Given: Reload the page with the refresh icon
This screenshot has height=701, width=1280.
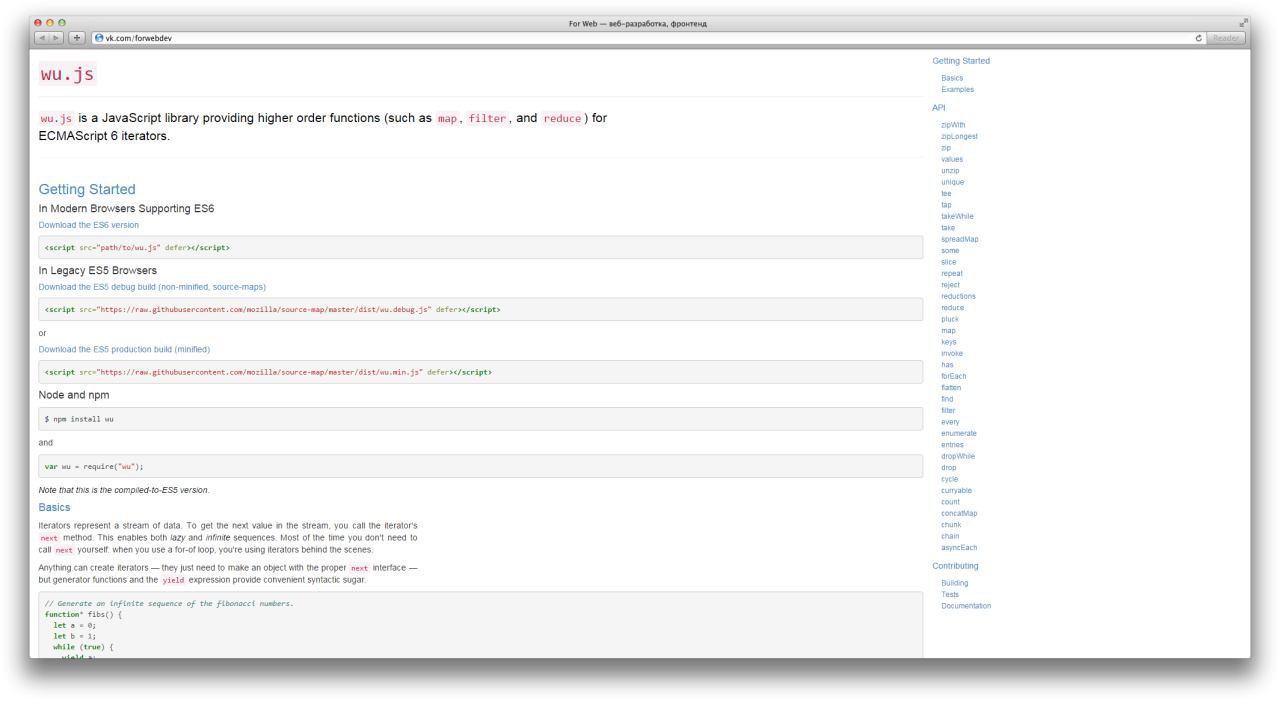Looking at the screenshot, I should click(1198, 38).
